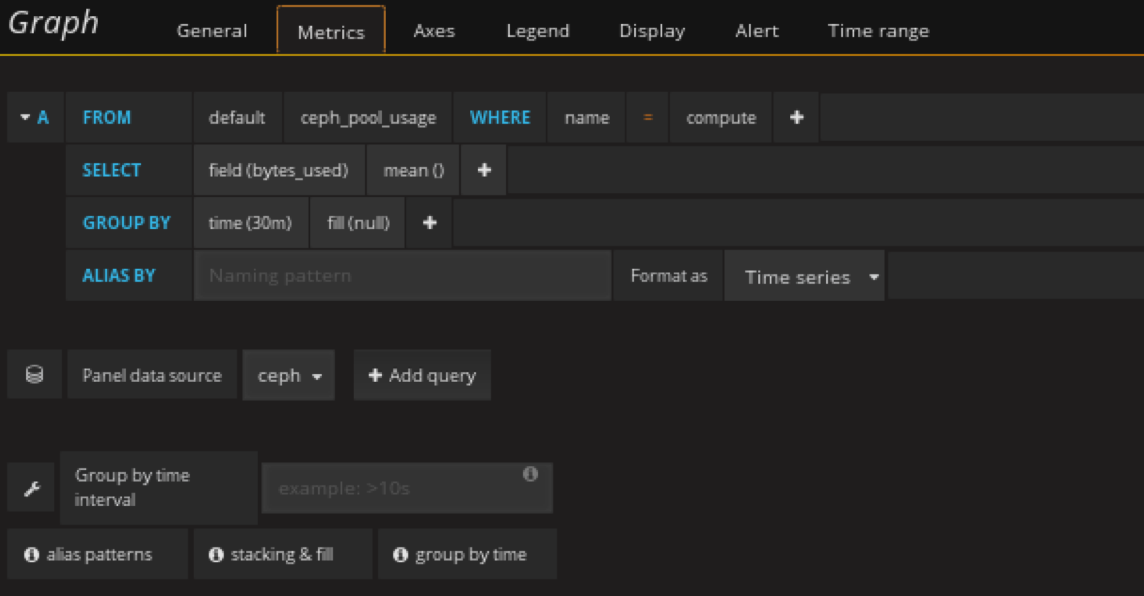Click the plus icon in GROUP BY row
This screenshot has width=1144, height=596.
pyautogui.click(x=429, y=223)
